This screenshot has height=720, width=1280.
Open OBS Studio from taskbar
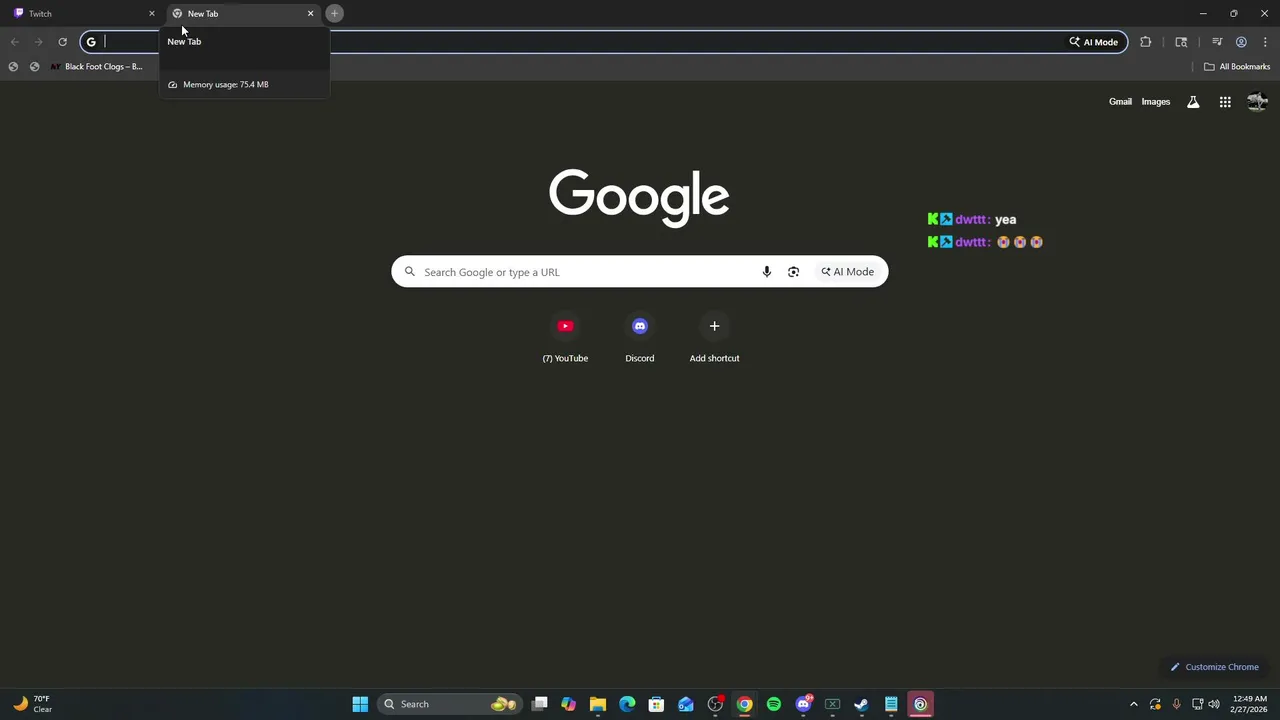715,704
